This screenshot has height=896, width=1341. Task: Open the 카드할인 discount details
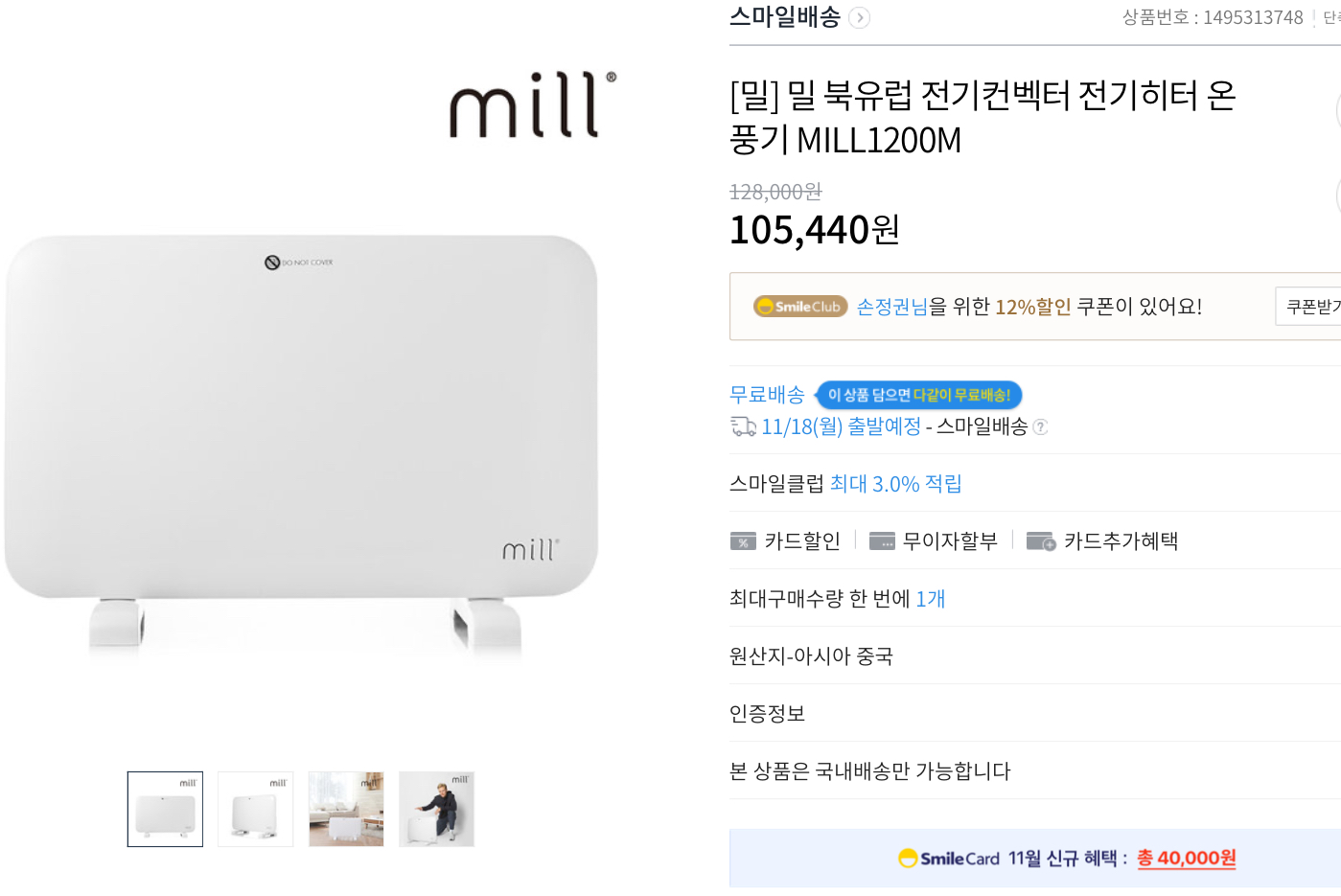click(802, 541)
